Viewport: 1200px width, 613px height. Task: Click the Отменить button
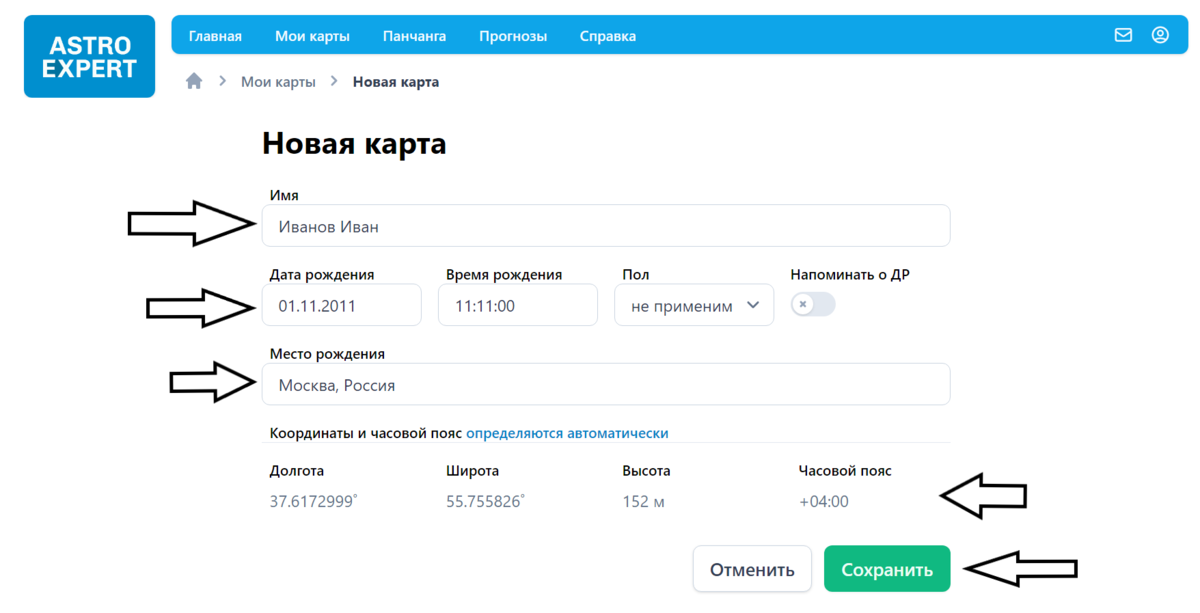coord(752,569)
